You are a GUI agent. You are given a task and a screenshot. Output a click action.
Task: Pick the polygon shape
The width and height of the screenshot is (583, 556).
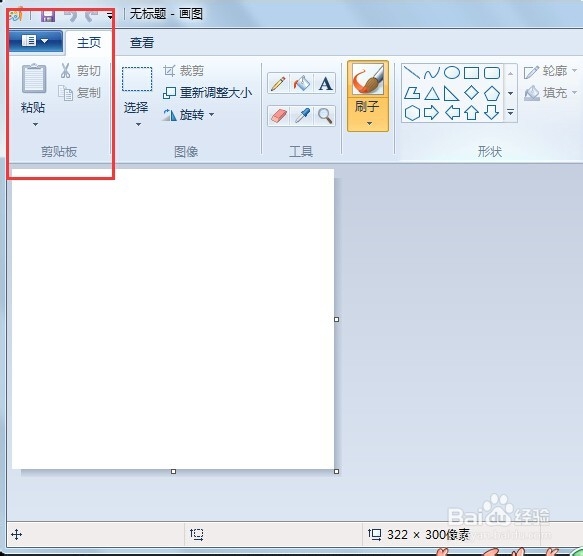point(412,93)
